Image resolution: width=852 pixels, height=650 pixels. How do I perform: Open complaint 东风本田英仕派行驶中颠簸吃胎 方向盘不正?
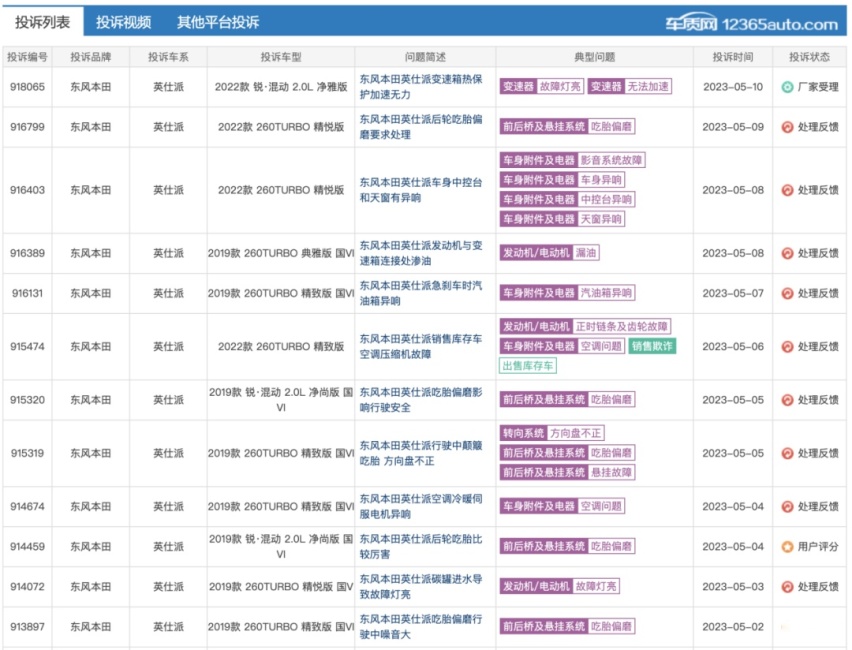(x=421, y=453)
